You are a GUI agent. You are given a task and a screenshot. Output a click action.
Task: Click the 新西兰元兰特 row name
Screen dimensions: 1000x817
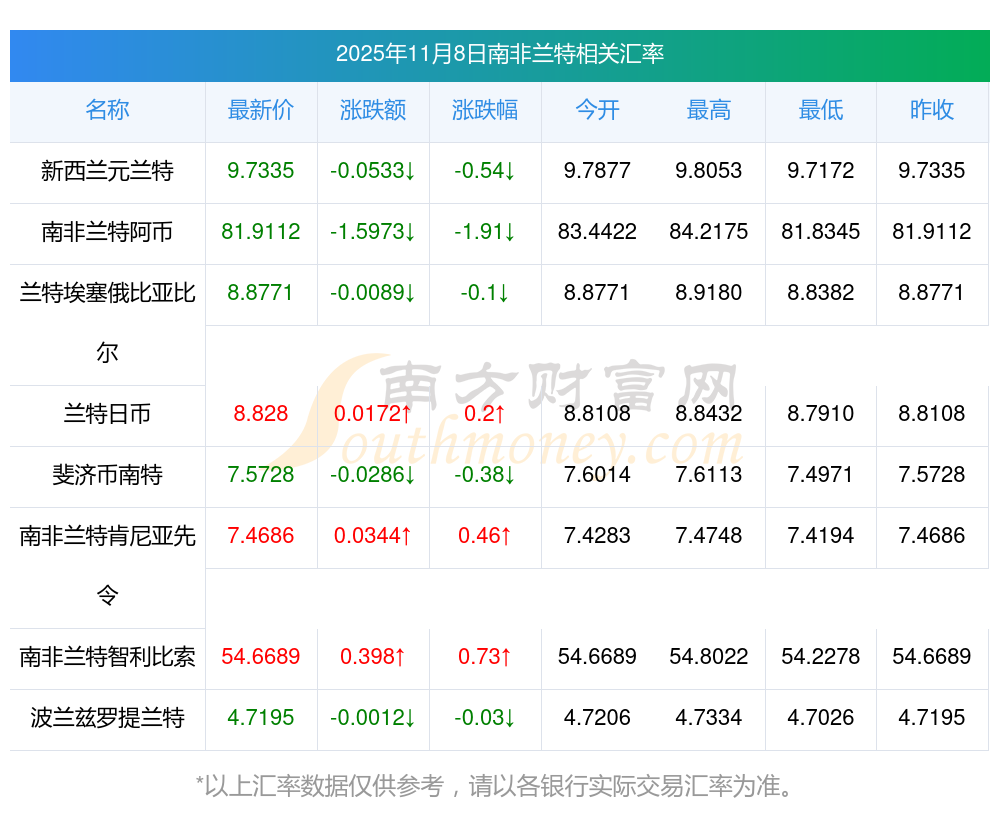coord(107,171)
